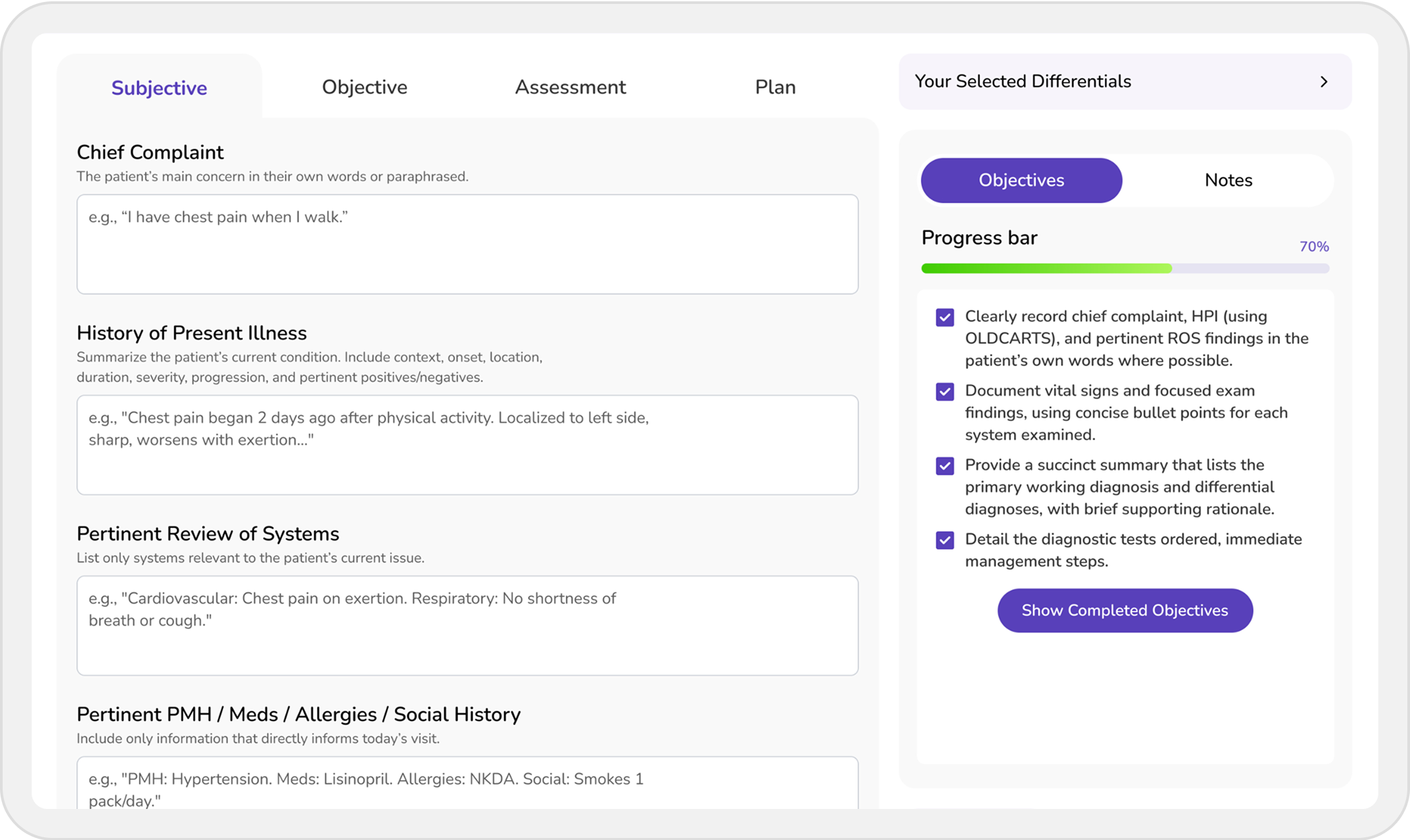
Task: Click the Pertinent Review of Systems heading
Action: tap(208, 534)
